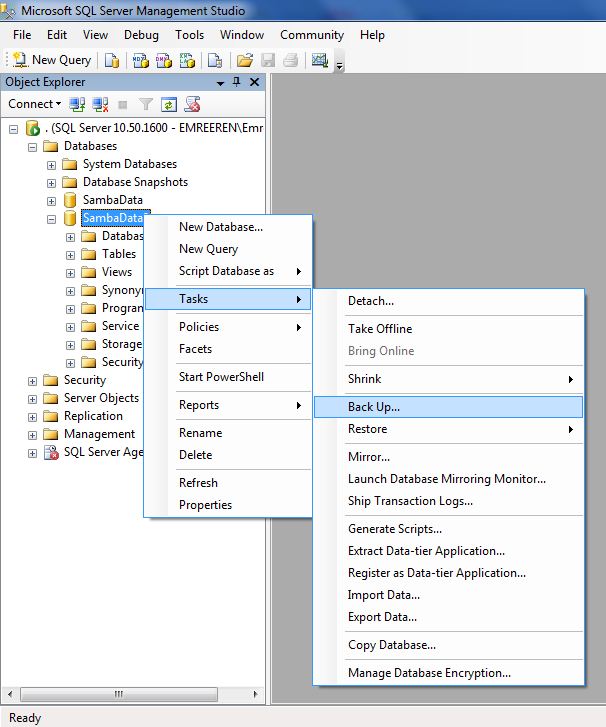Select Back Up... from Tasks submenu
Viewport: 606px width, 727px height.
click(374, 407)
